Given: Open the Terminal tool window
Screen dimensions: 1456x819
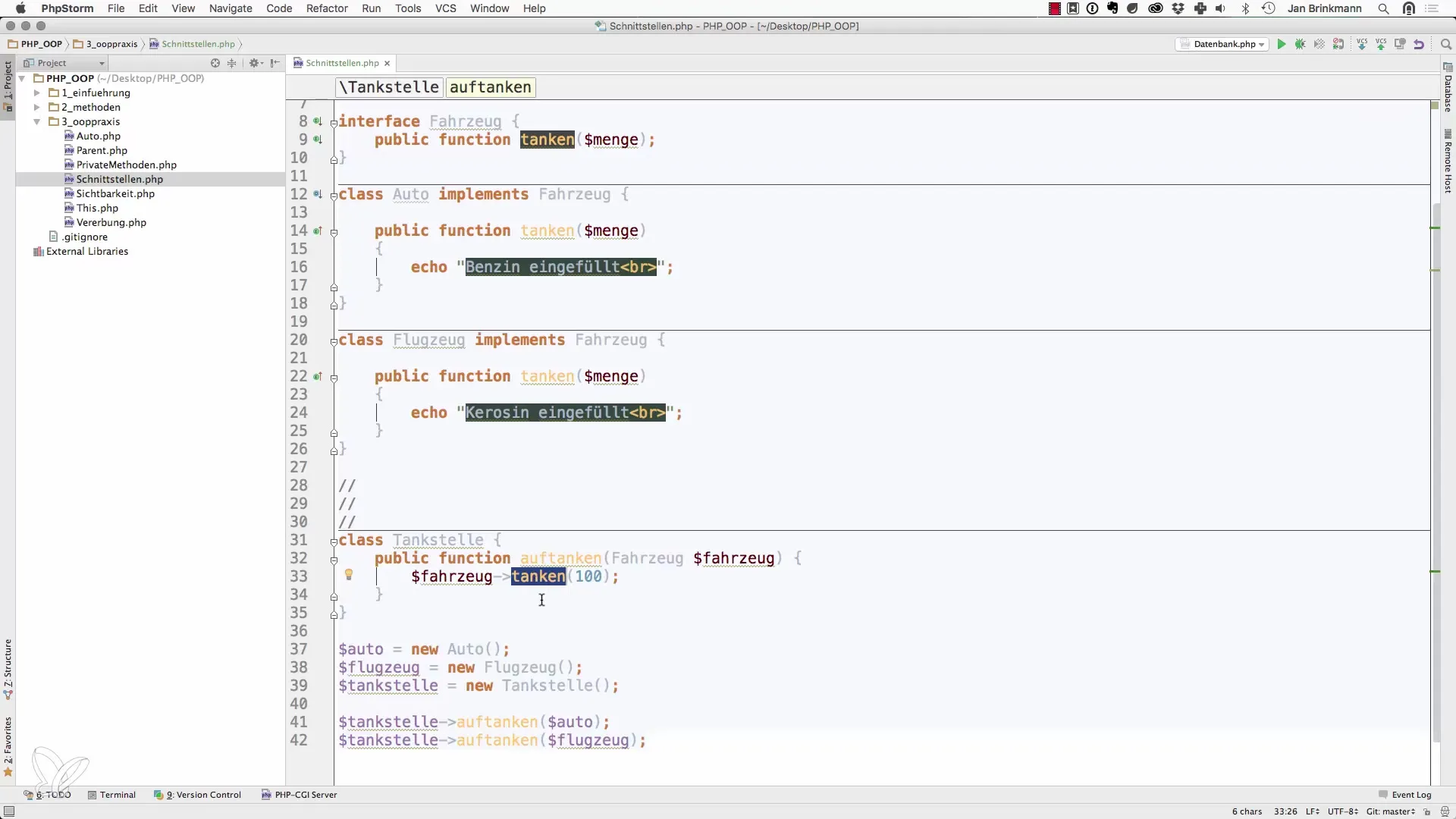Looking at the screenshot, I should [111, 795].
